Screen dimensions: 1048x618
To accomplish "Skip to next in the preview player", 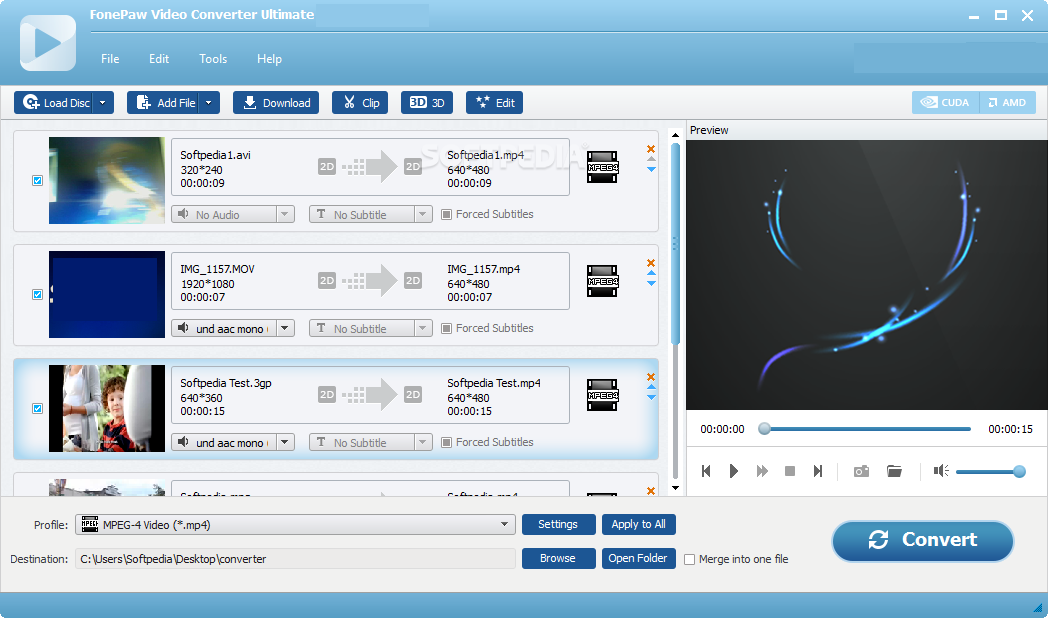I will [817, 471].
